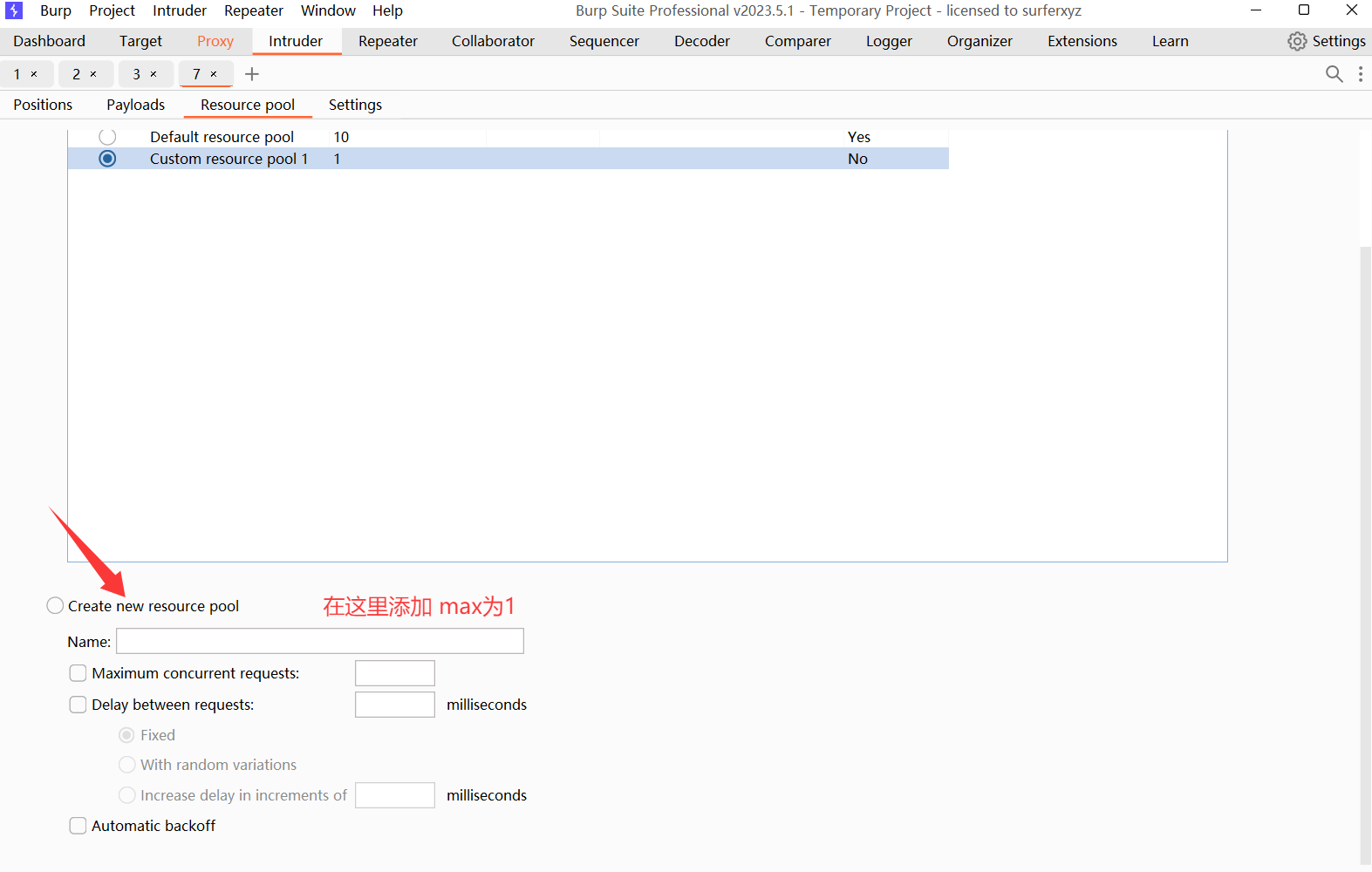Open the Burp menu
The image size is (1372, 872).
tap(56, 10)
